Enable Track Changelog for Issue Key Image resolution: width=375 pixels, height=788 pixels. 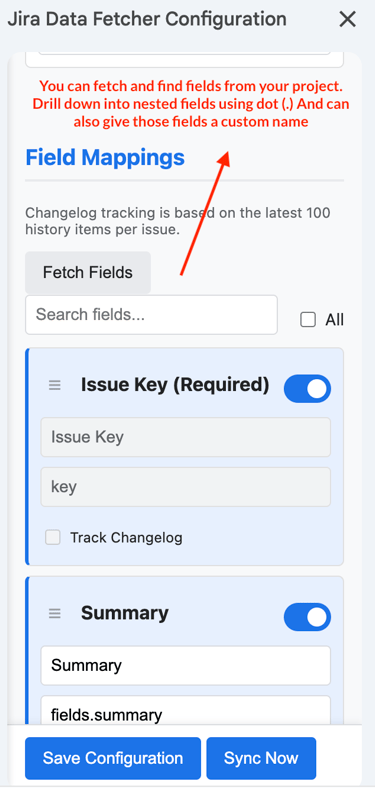tap(53, 537)
